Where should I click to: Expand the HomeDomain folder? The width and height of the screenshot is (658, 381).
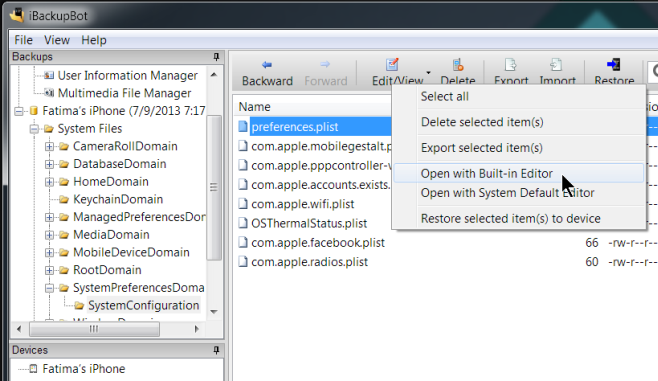pyautogui.click(x=50, y=182)
